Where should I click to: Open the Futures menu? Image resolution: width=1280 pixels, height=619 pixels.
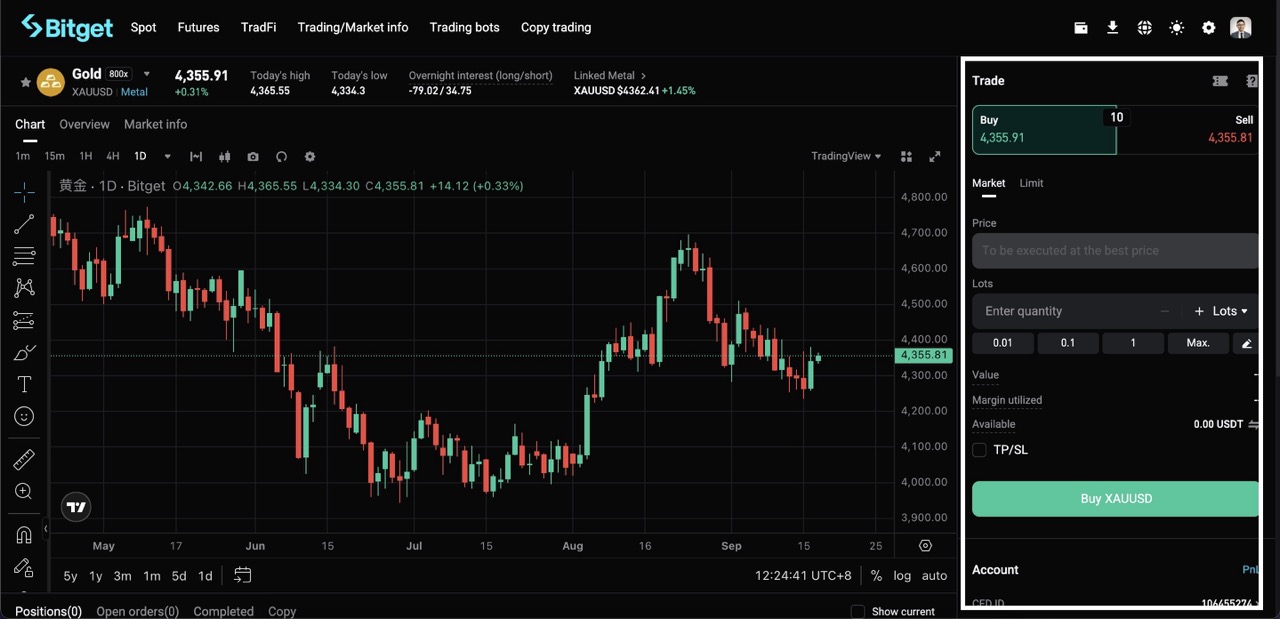198,27
